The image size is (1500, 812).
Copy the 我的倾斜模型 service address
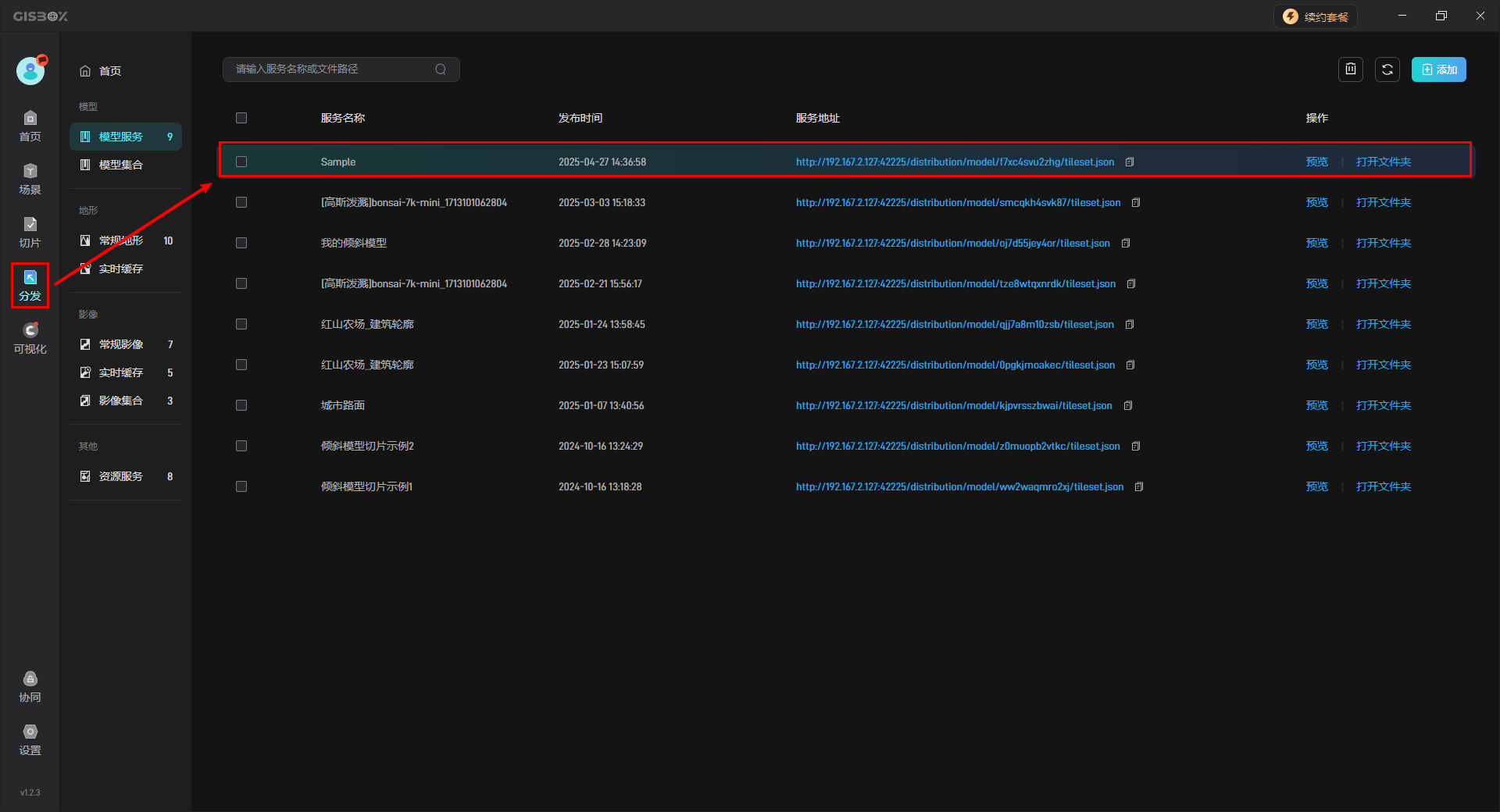pyautogui.click(x=1126, y=243)
